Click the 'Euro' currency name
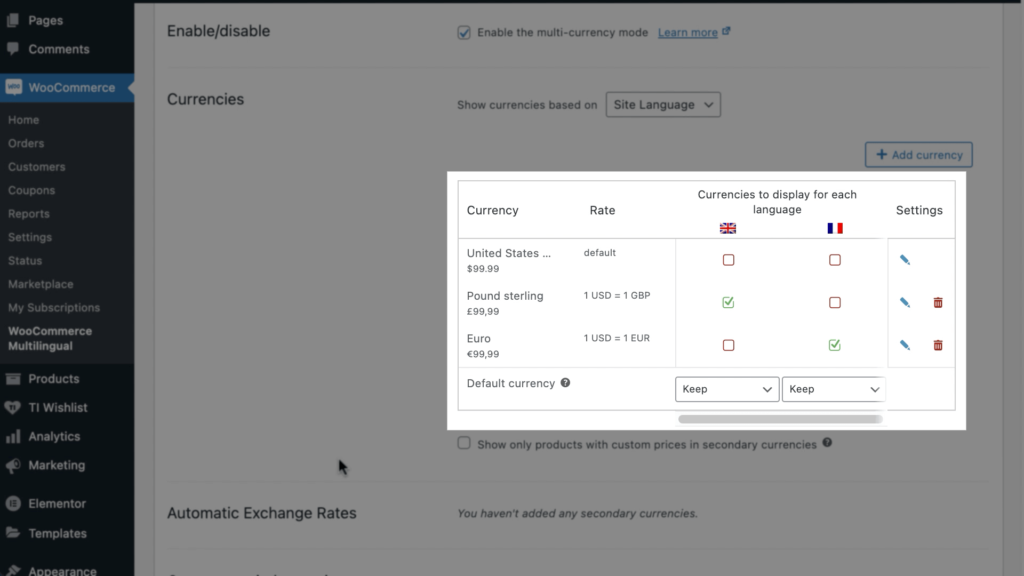Screen dimensions: 1024x576 coord(479,338)
